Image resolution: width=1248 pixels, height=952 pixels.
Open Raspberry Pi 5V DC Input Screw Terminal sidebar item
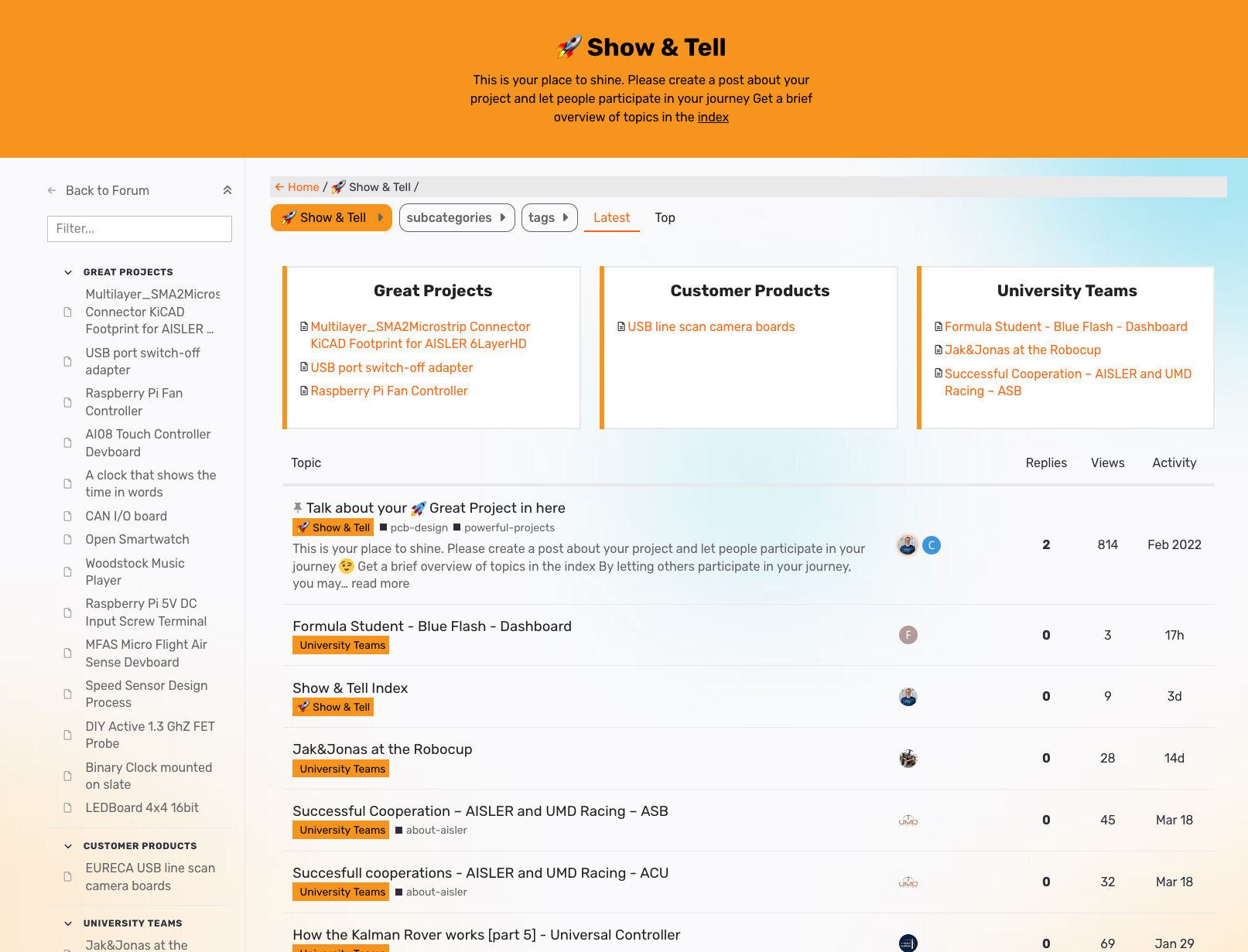coord(146,612)
